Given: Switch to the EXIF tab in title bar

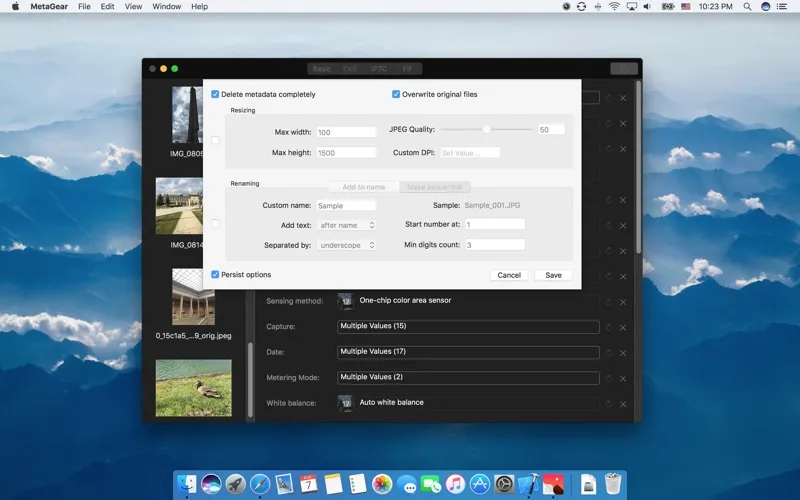Looking at the screenshot, I should 349,69.
